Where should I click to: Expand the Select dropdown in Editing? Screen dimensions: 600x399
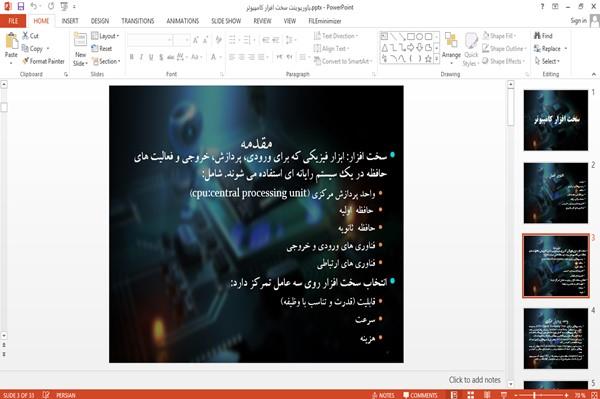tap(547, 61)
